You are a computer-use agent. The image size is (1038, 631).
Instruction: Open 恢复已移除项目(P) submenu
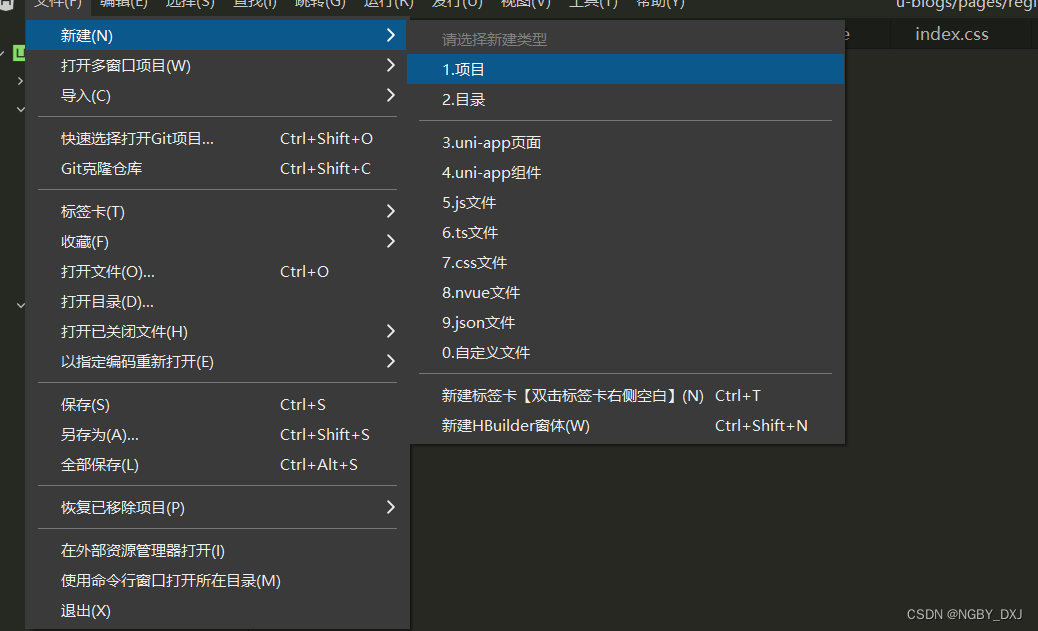(x=216, y=507)
